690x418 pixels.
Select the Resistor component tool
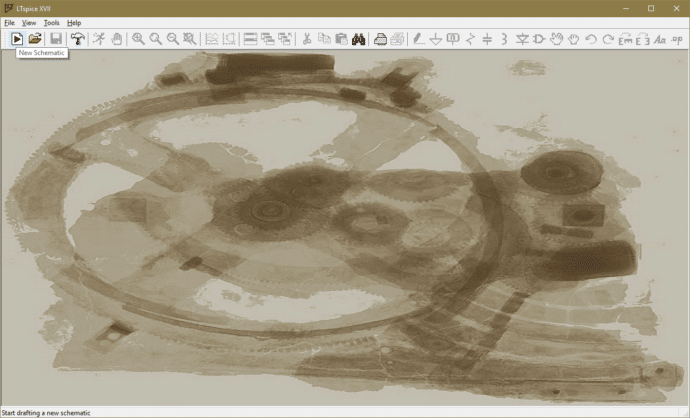470,39
